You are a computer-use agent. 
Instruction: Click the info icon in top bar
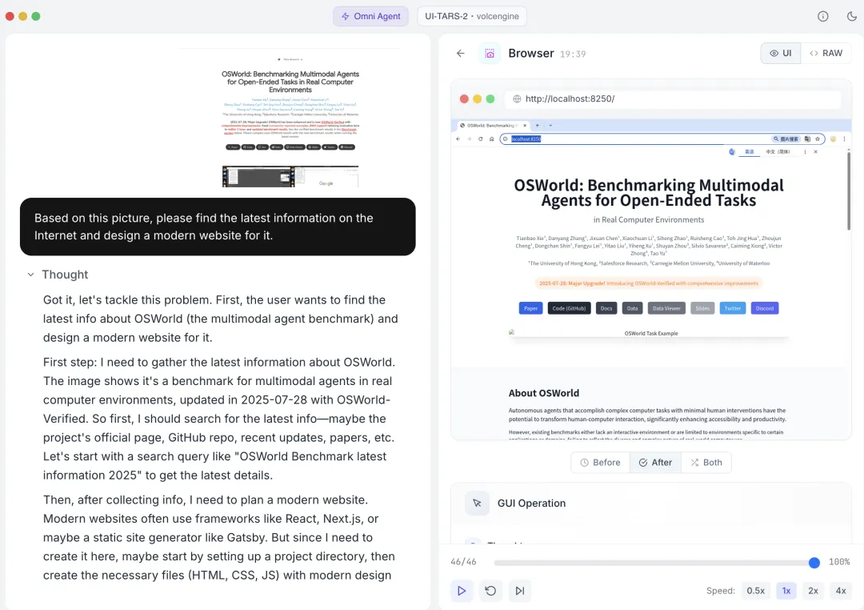pyautogui.click(x=823, y=16)
